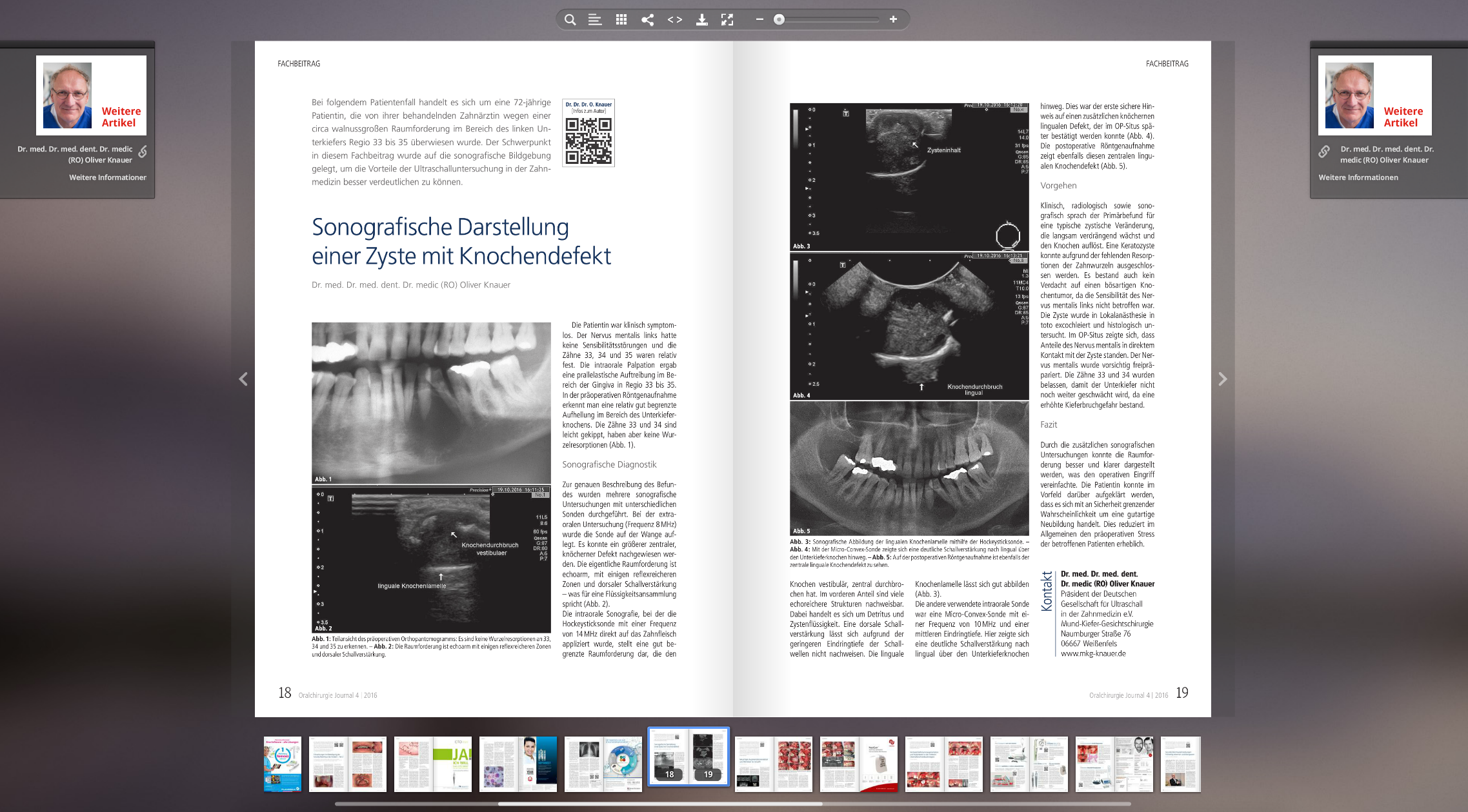Select the thumbnail with chest x-ray image
1468x812 pixels.
603,764
